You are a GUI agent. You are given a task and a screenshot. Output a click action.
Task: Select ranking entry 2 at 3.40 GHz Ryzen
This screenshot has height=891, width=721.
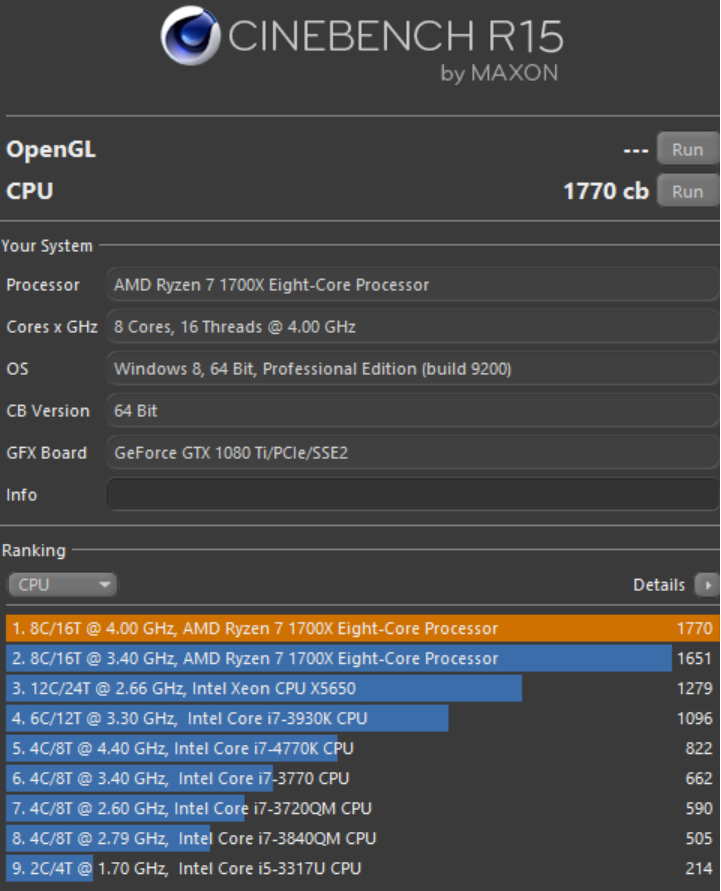pyautogui.click(x=362, y=659)
